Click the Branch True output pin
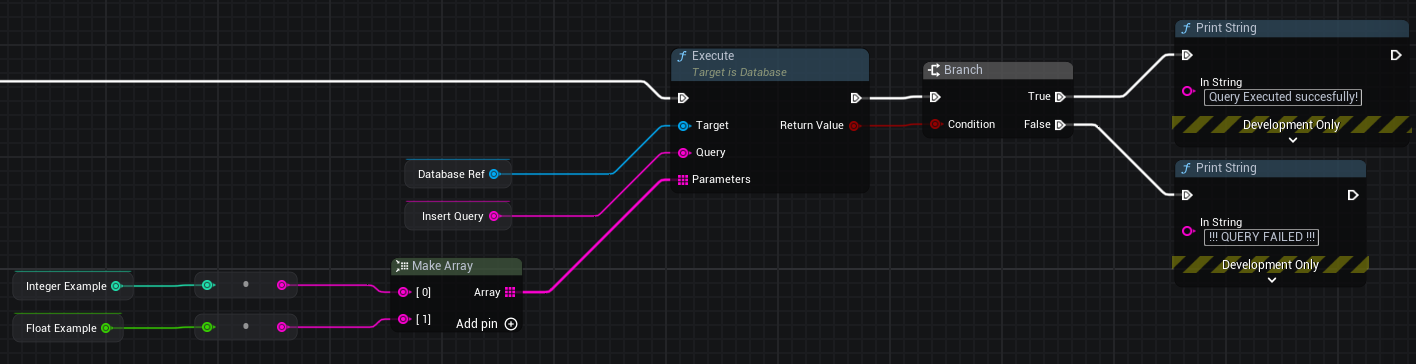 pos(1060,97)
